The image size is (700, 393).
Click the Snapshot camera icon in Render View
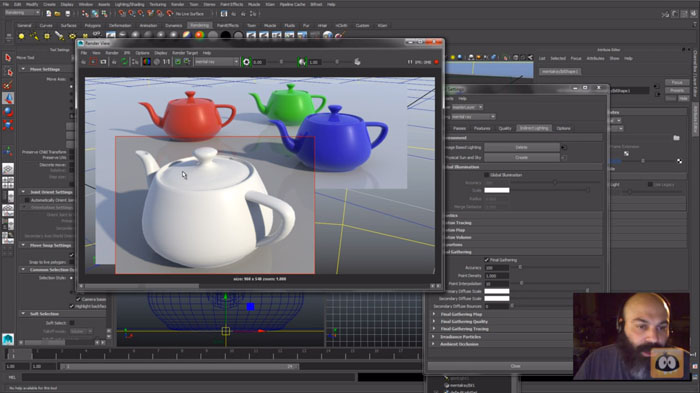104,62
